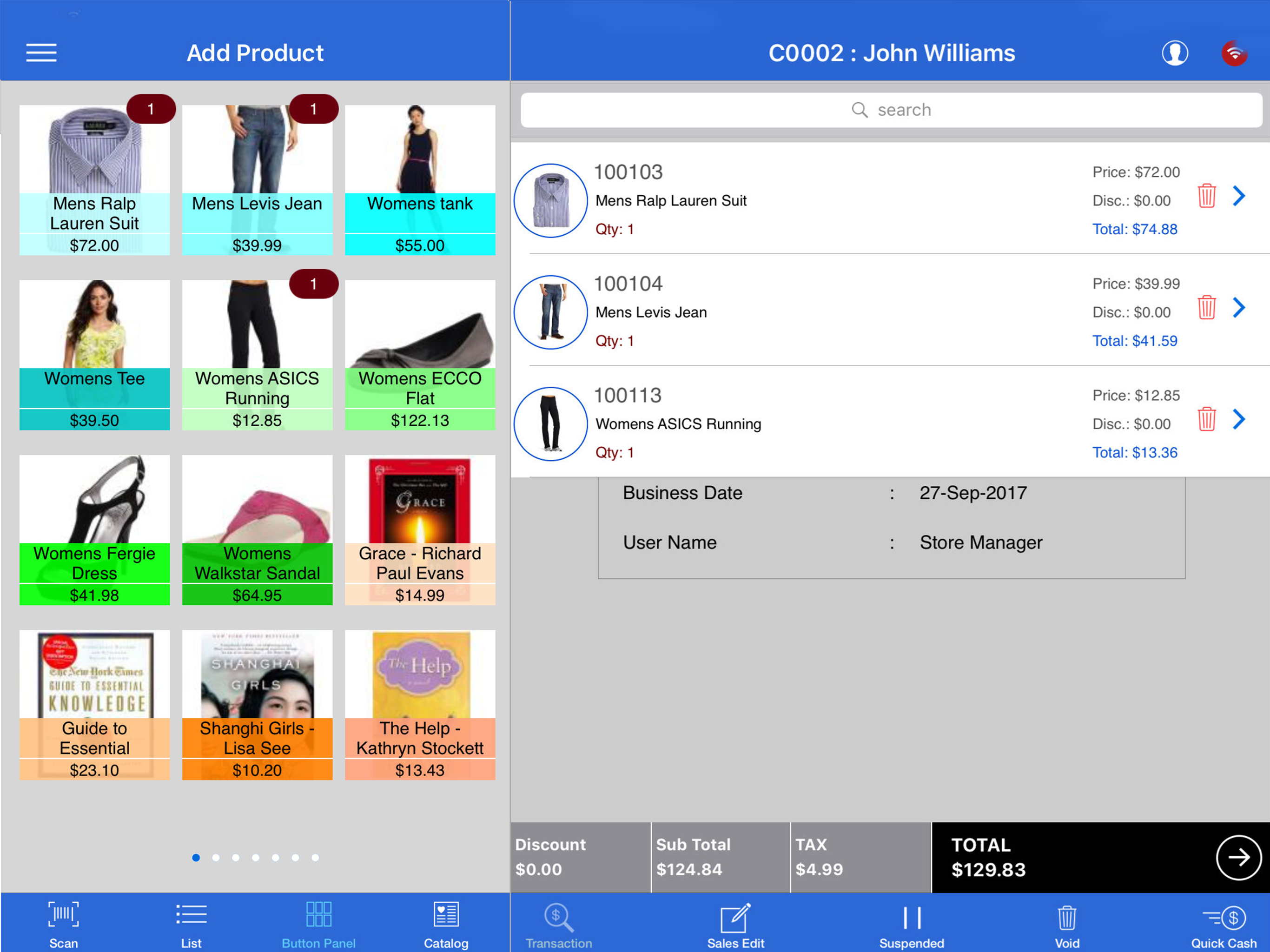
Task: Open the barcode Scan tool
Action: (63, 924)
